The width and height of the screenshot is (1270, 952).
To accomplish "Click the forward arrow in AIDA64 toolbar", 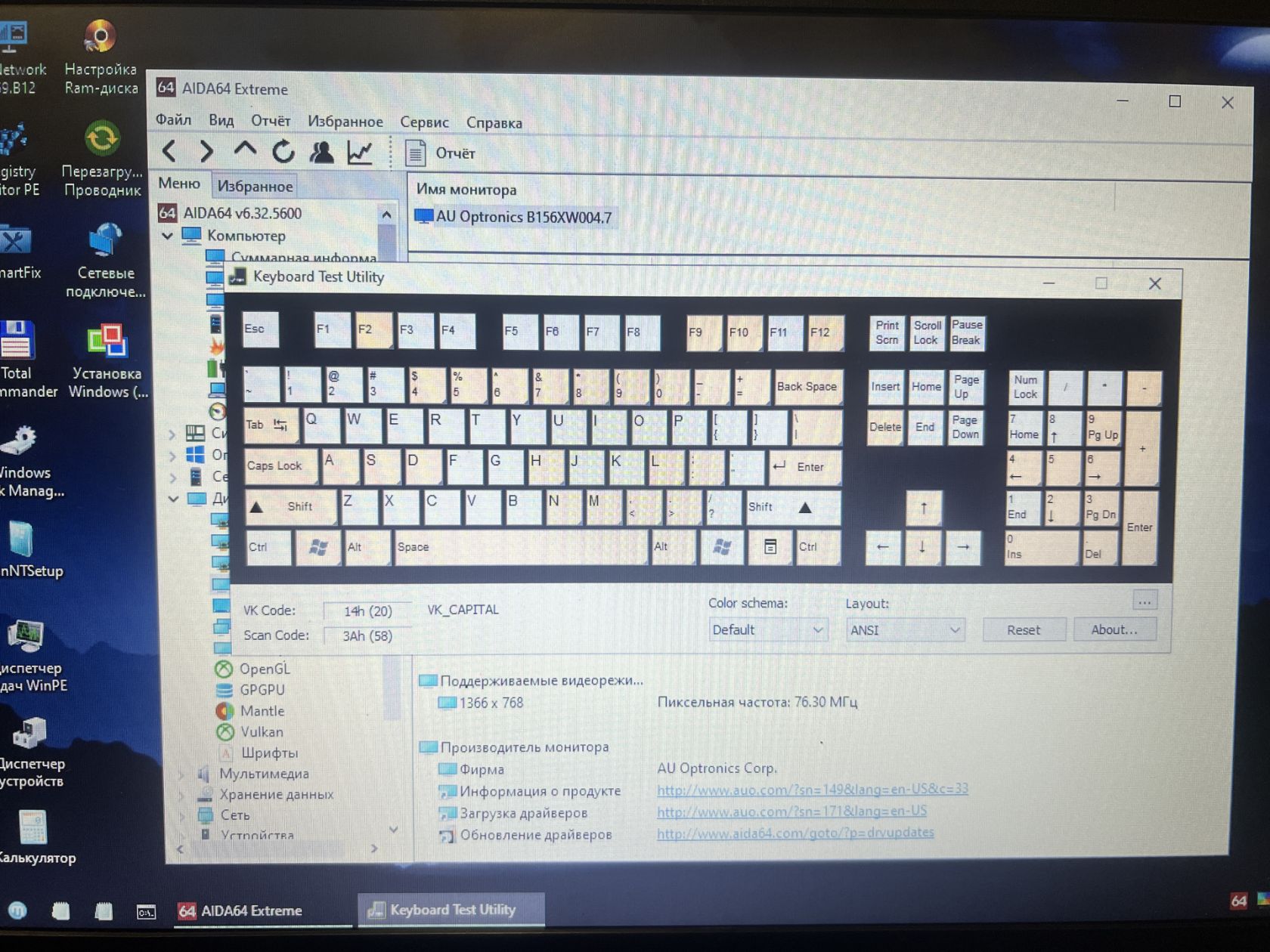I will pos(206,152).
